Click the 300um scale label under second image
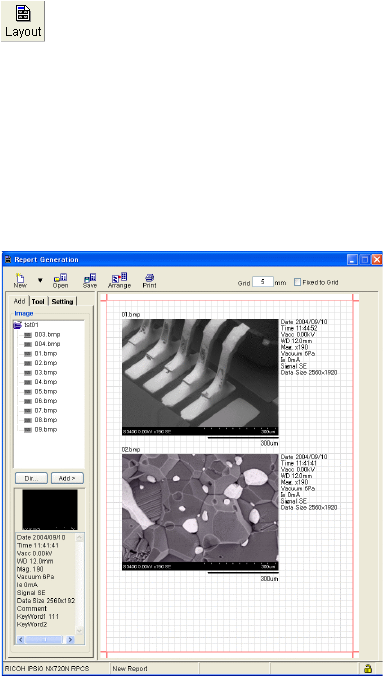This screenshot has height=676, width=383. [270, 579]
